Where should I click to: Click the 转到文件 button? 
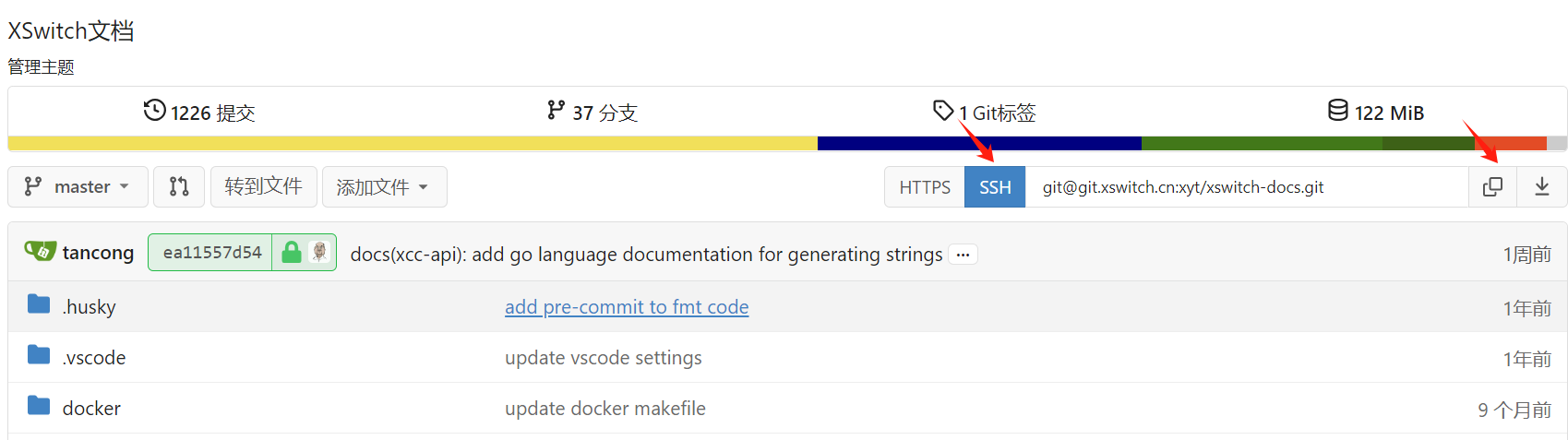pyautogui.click(x=263, y=187)
